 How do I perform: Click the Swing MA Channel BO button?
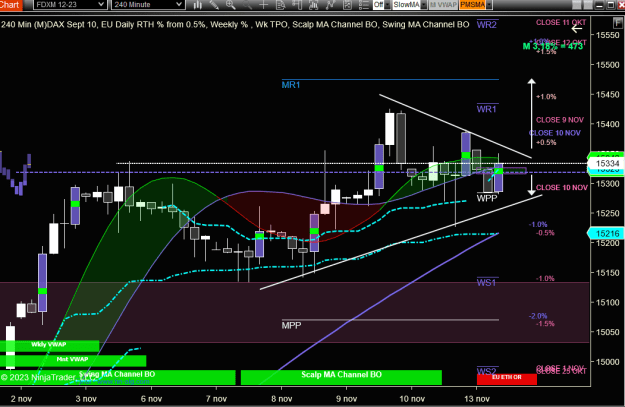point(117,377)
